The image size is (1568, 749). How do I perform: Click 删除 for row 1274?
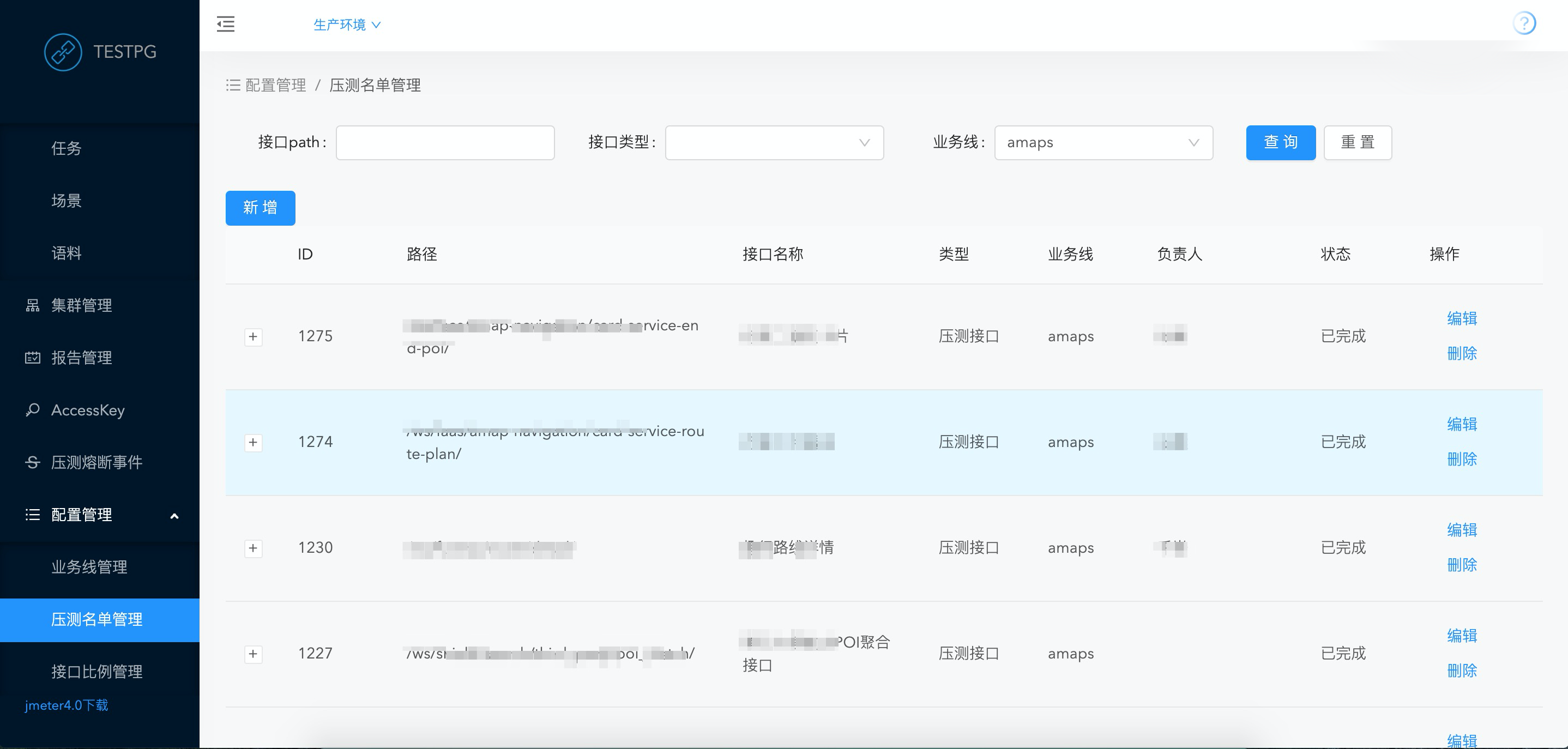pos(1462,460)
